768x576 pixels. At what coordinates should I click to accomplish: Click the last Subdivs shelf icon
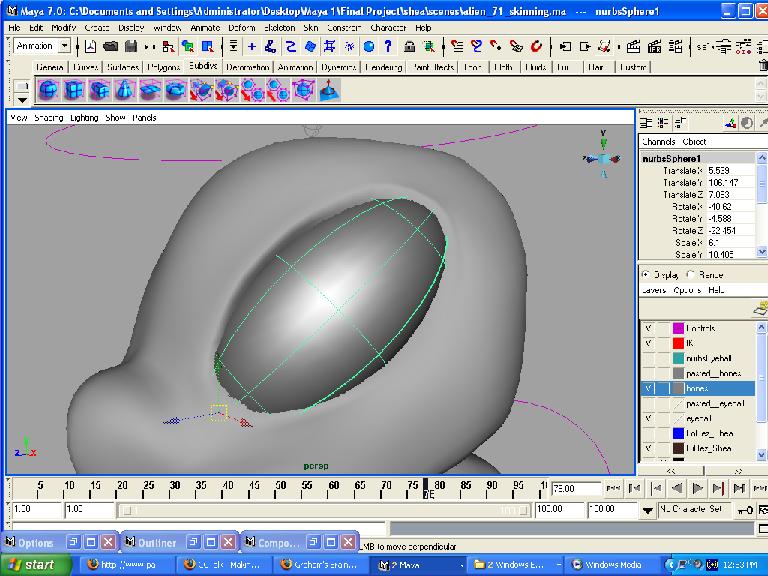coord(329,91)
